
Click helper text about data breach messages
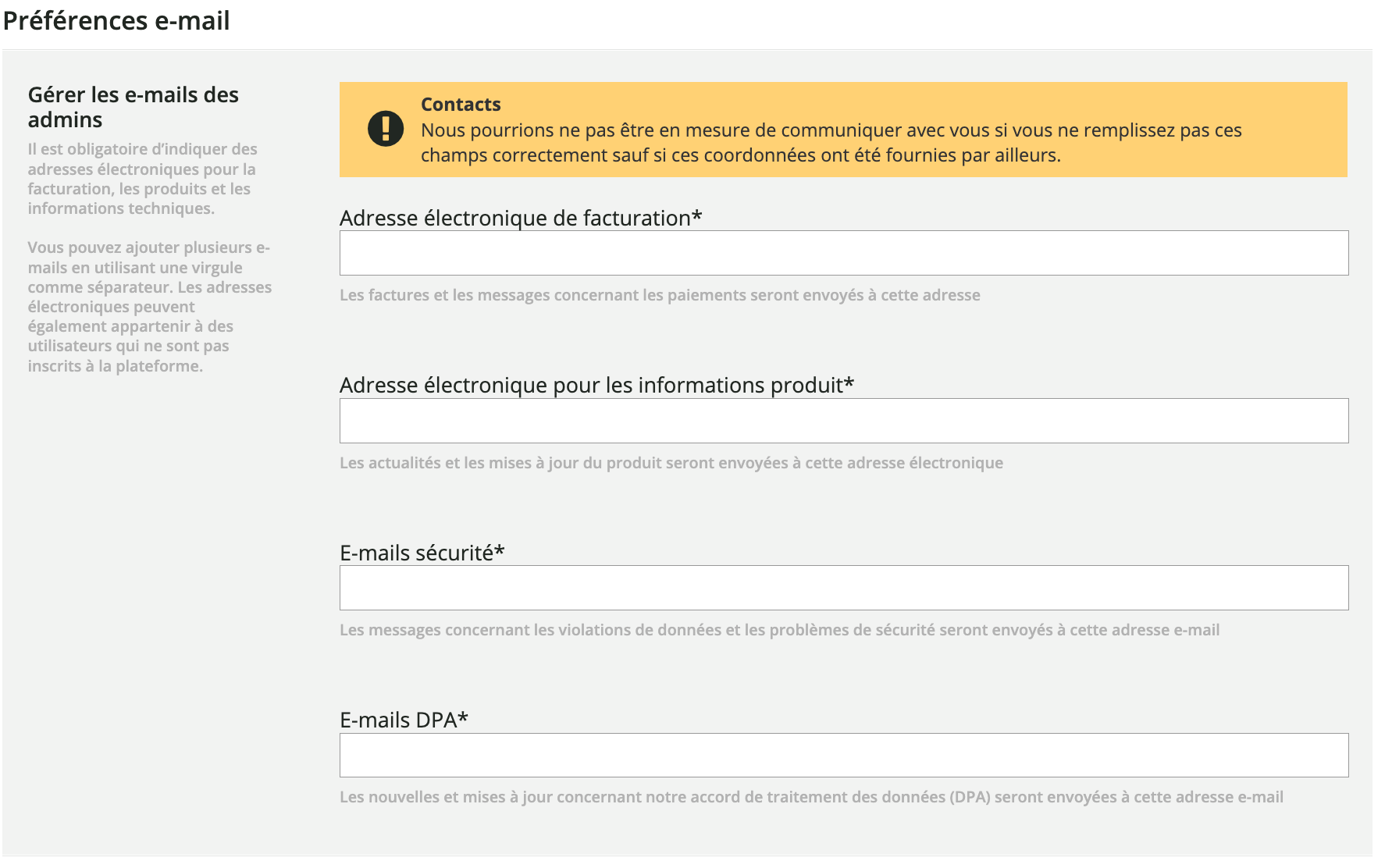point(779,630)
